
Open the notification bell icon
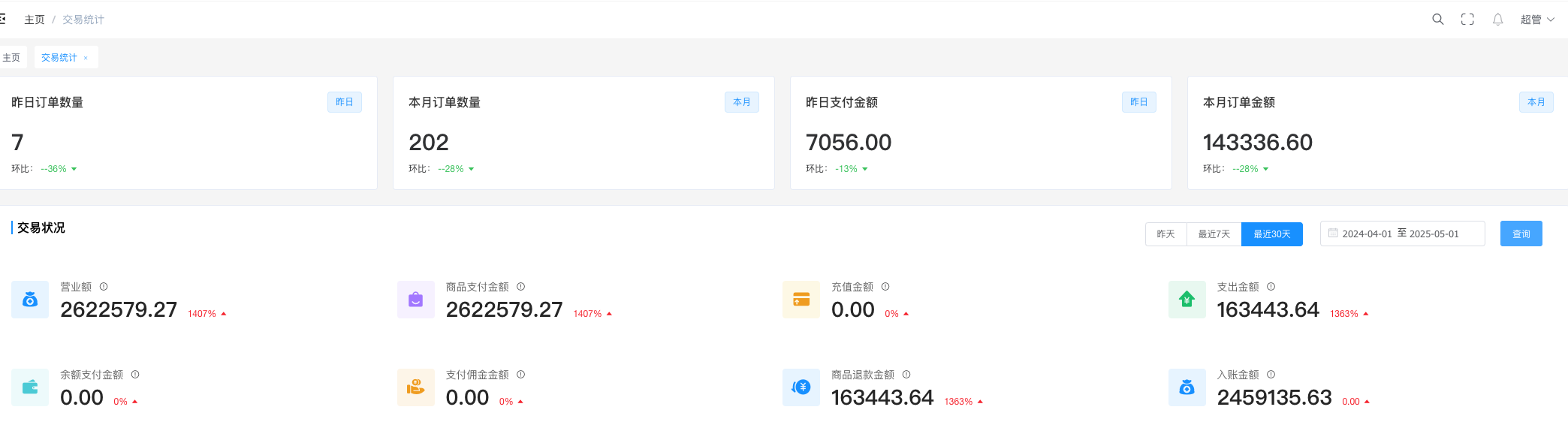(x=1497, y=19)
